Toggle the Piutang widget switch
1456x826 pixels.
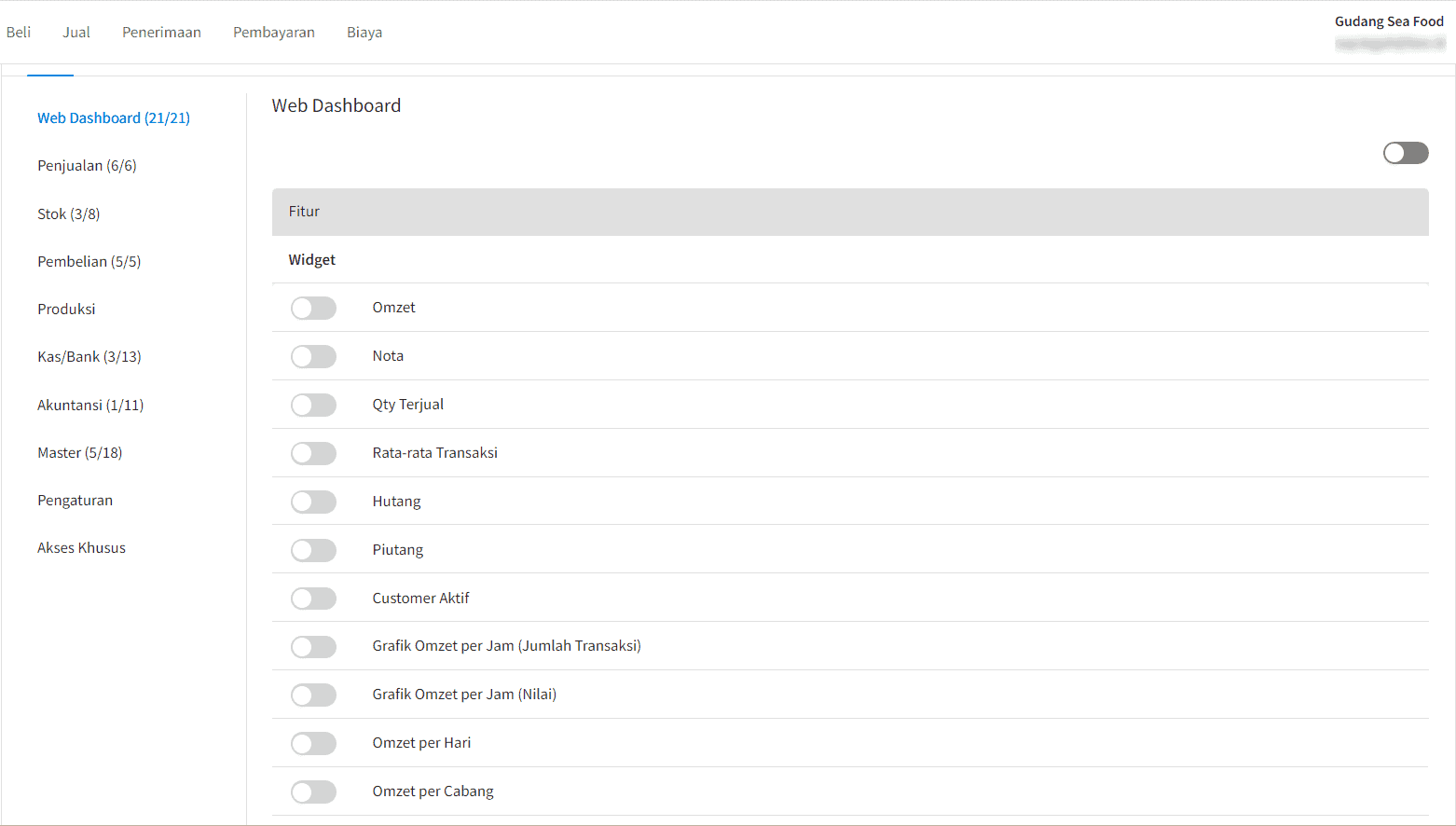[313, 551]
